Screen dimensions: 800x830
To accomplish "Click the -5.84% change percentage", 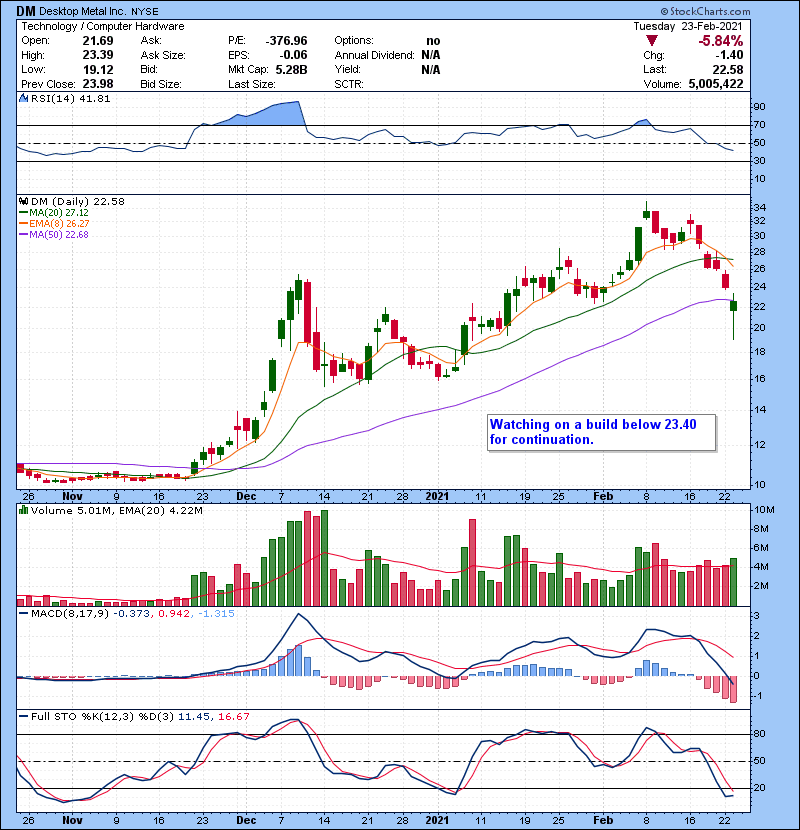I will pos(721,41).
